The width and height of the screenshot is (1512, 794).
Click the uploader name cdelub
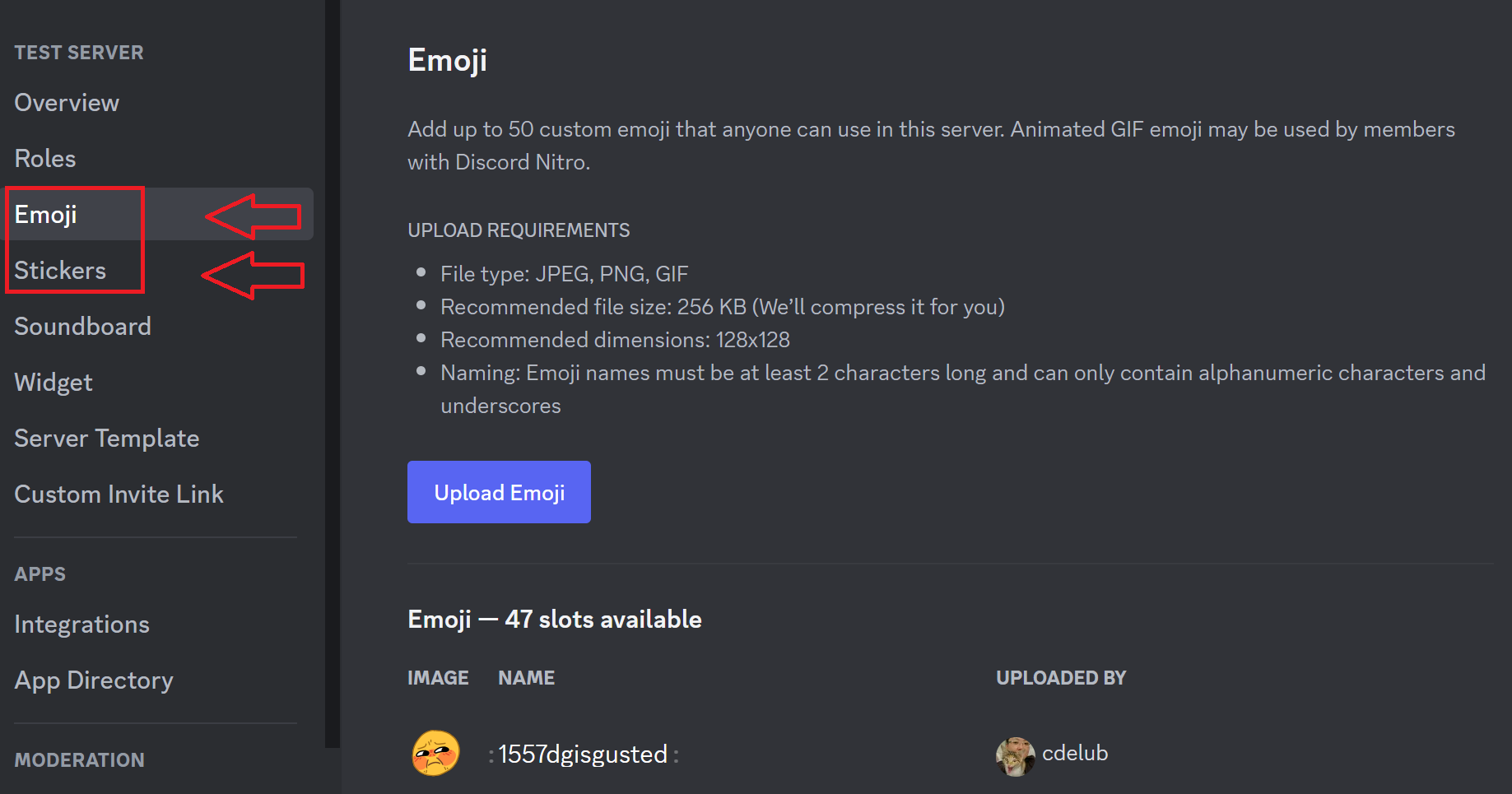tap(1075, 752)
